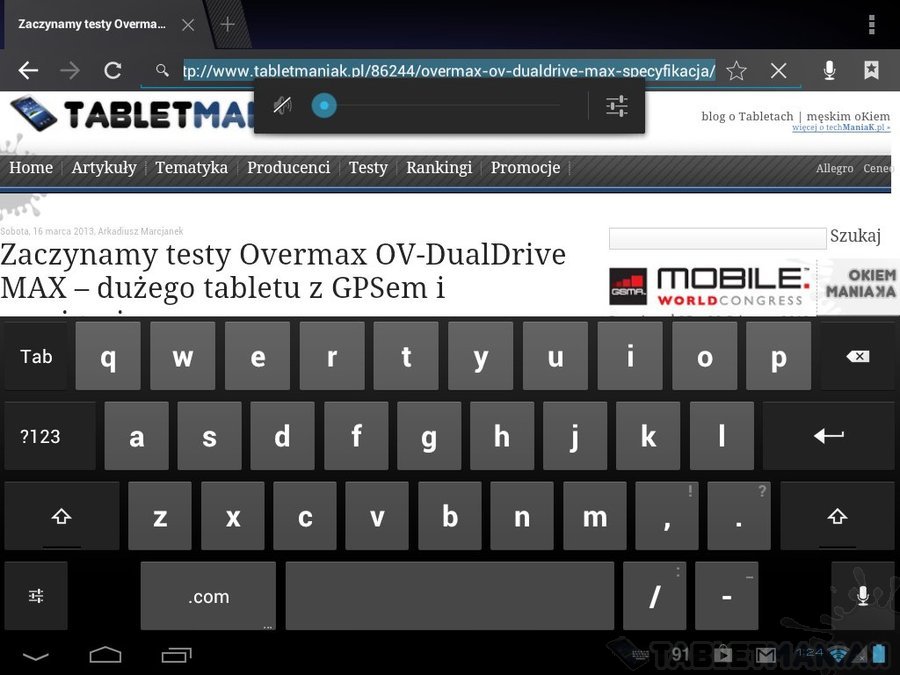The width and height of the screenshot is (900, 675).
Task: Open the Home menu item
Action: (31, 168)
